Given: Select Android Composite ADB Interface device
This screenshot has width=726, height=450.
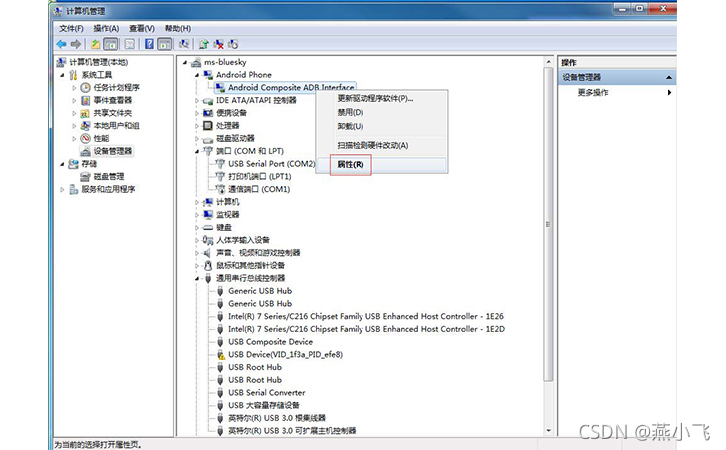Looking at the screenshot, I should (x=291, y=88).
